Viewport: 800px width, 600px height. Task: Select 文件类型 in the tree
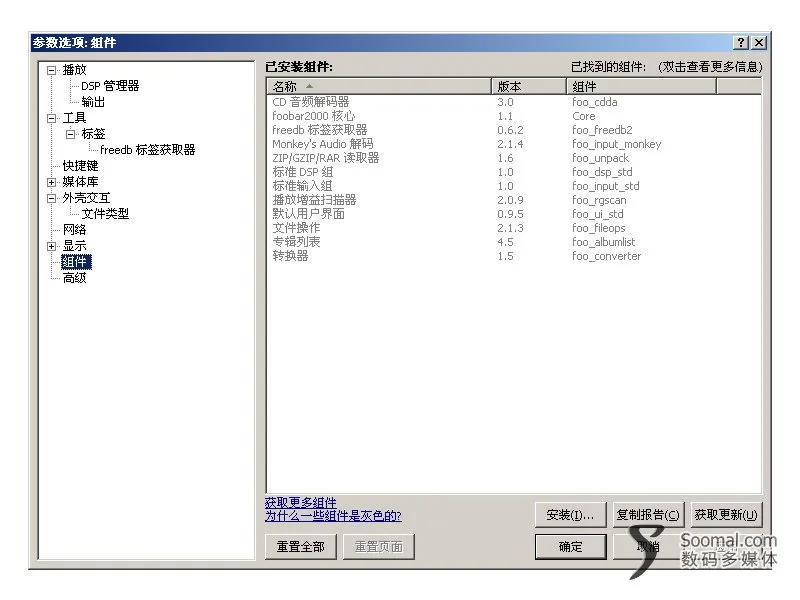(105, 214)
